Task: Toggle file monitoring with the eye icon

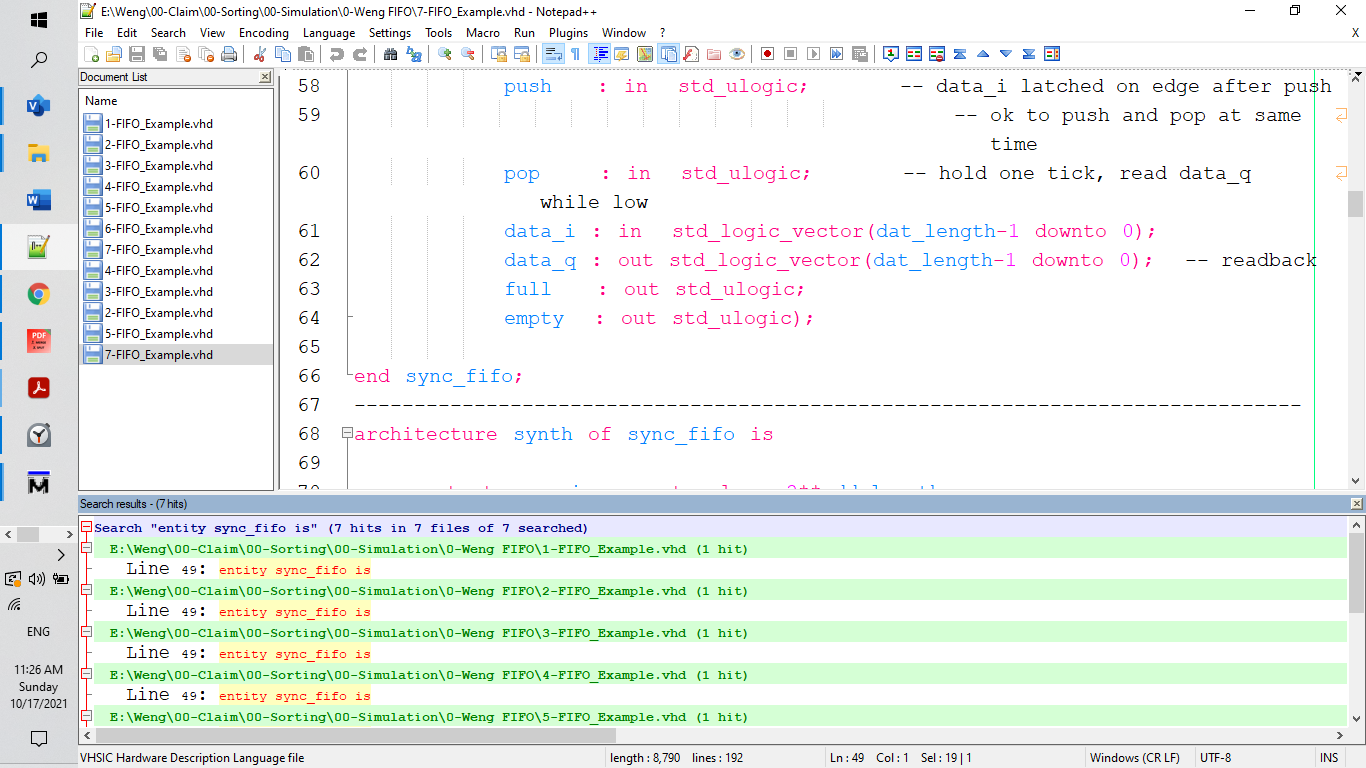Action: tap(737, 54)
